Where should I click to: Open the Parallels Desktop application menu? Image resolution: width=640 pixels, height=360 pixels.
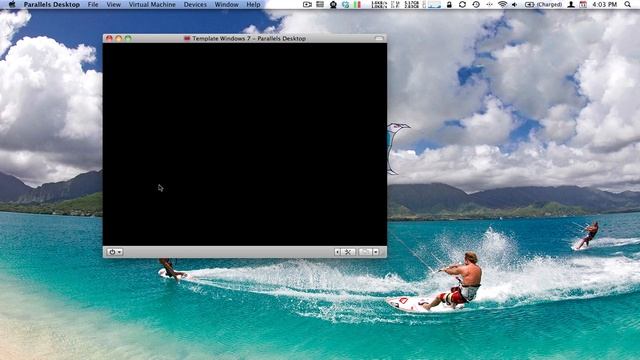tap(52, 4)
